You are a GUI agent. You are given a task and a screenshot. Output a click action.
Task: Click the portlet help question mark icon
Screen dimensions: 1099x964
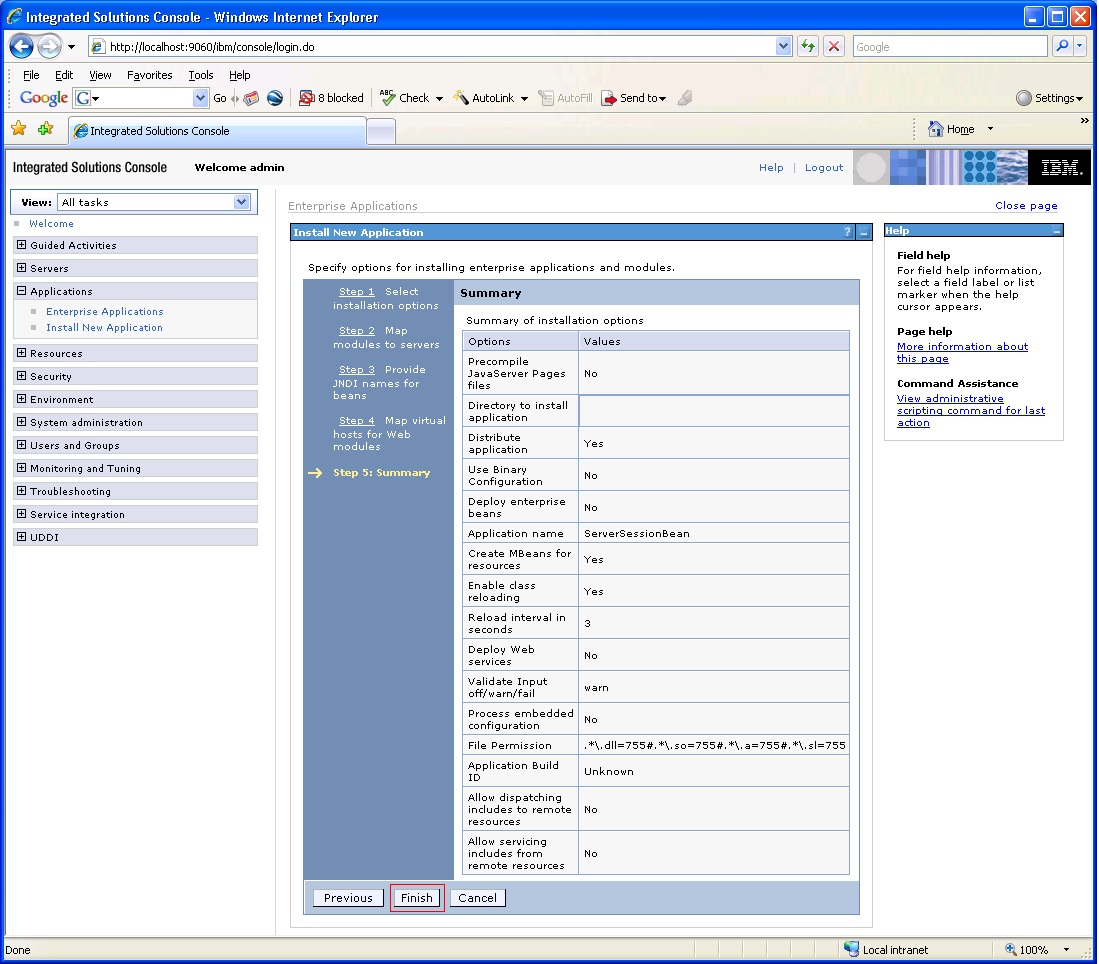(x=847, y=232)
